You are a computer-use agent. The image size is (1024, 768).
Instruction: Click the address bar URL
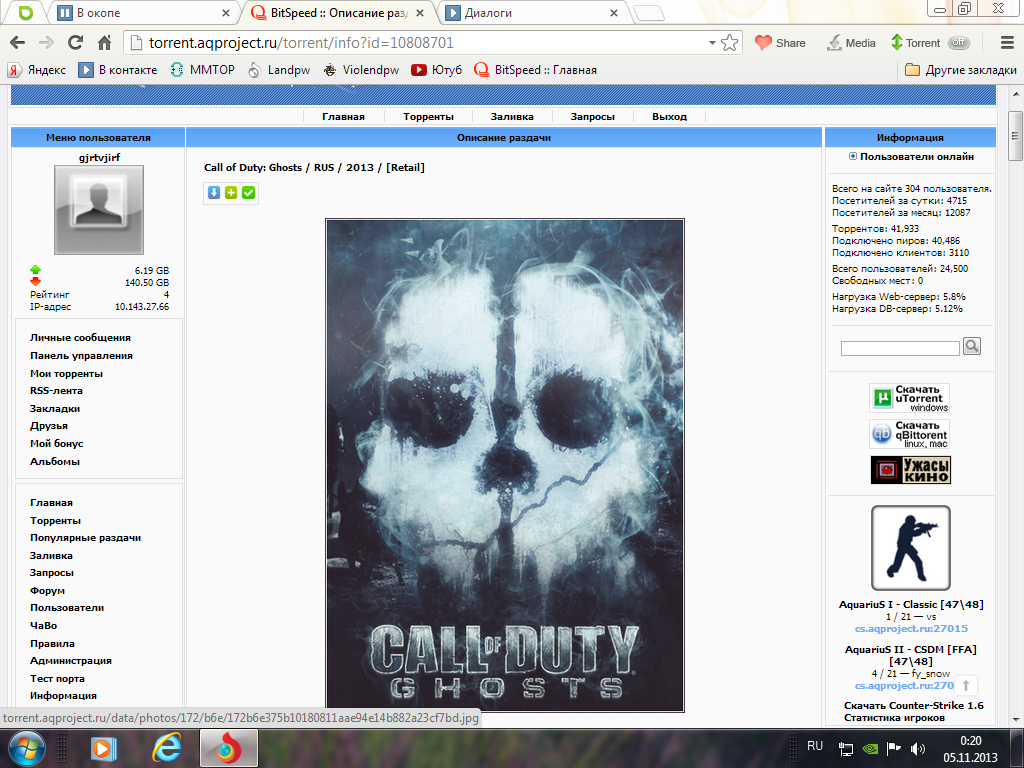pyautogui.click(x=301, y=43)
